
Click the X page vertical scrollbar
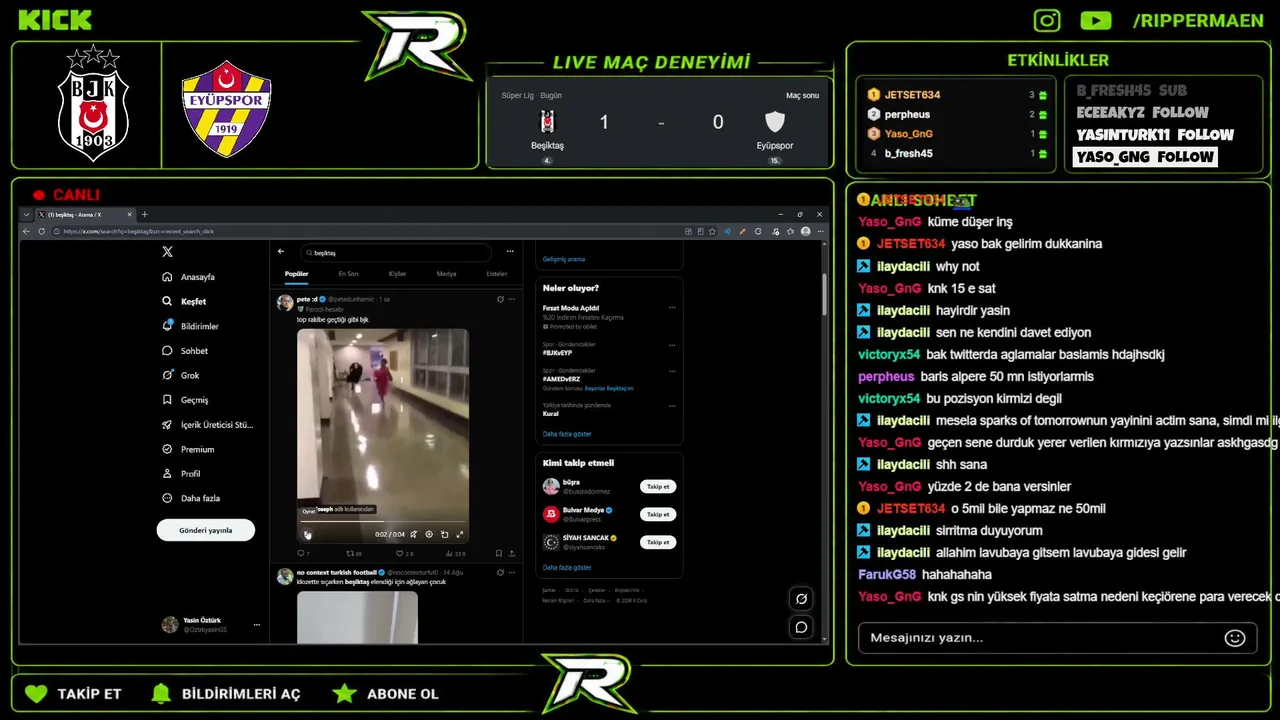pos(824,295)
